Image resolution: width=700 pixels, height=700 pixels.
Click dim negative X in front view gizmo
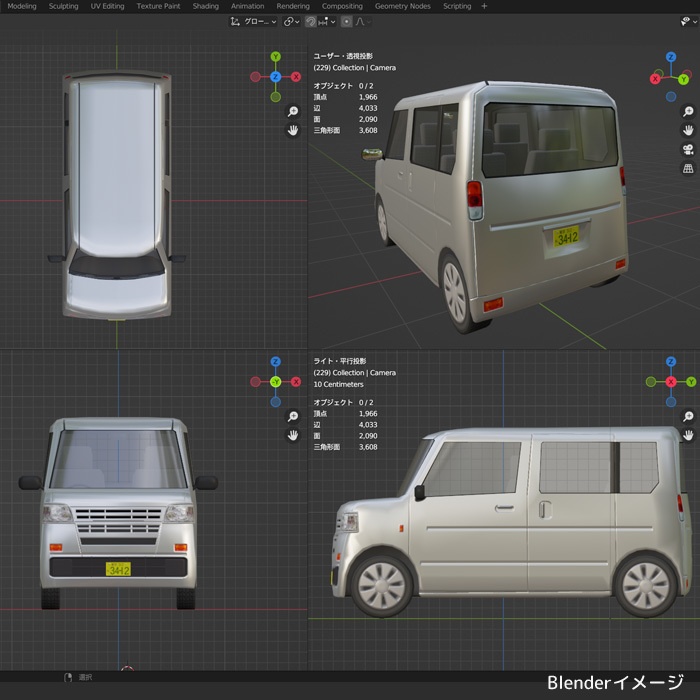pyautogui.click(x=255, y=382)
